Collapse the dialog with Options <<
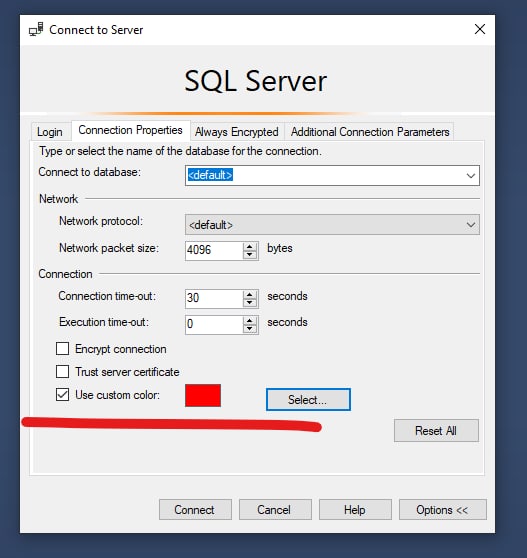527x558 pixels. pos(442,510)
